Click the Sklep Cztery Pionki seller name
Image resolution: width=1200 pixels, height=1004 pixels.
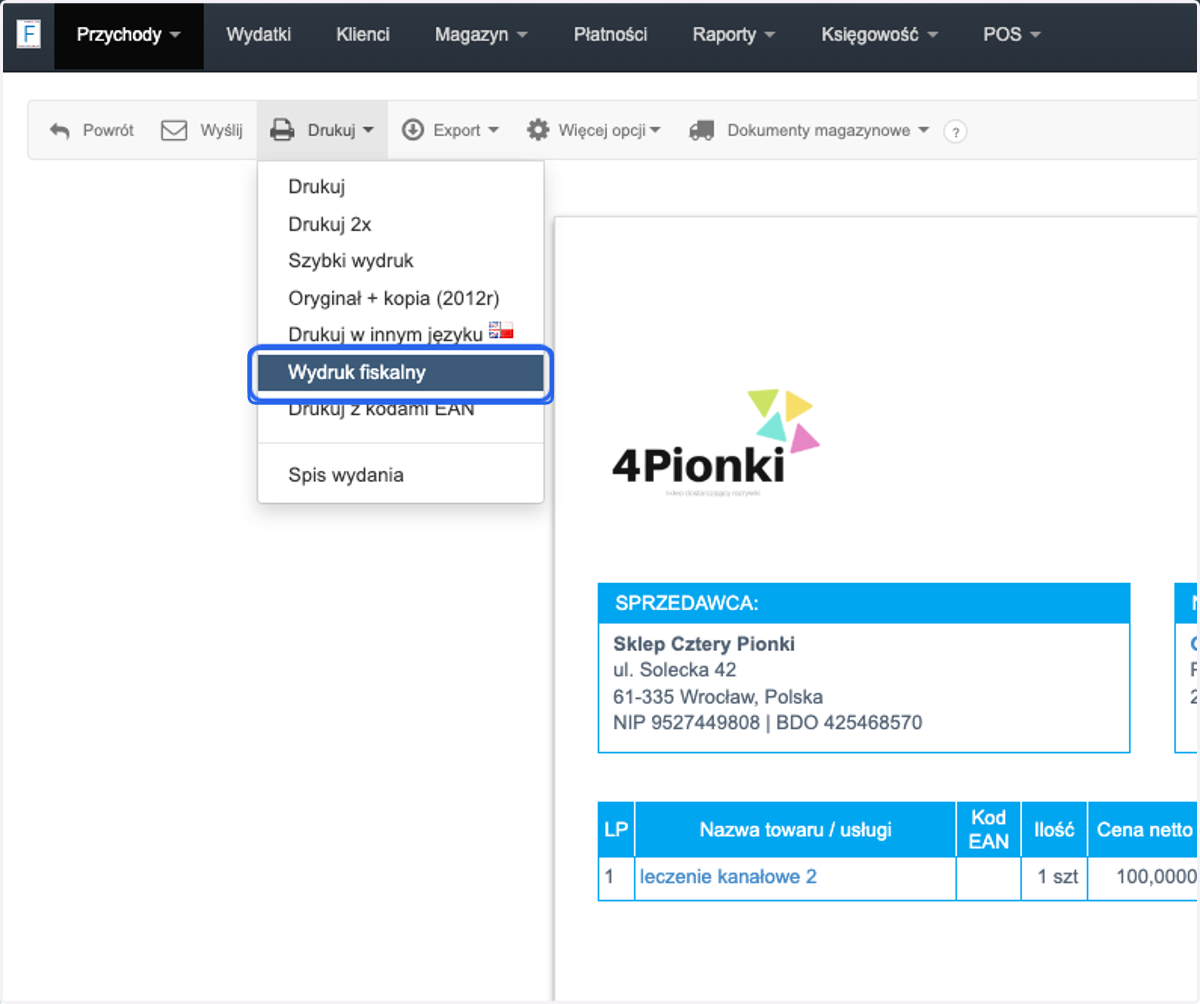(x=704, y=644)
